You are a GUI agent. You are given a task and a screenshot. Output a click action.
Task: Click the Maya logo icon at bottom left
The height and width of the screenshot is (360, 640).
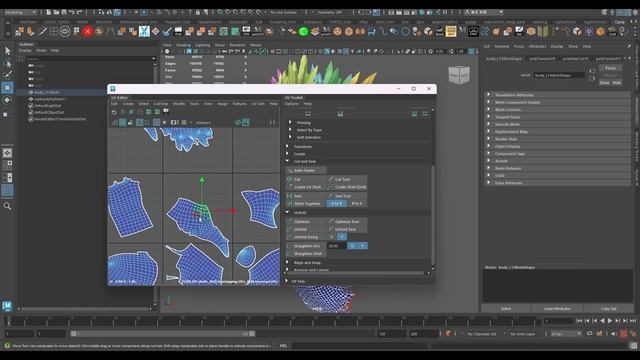7,306
